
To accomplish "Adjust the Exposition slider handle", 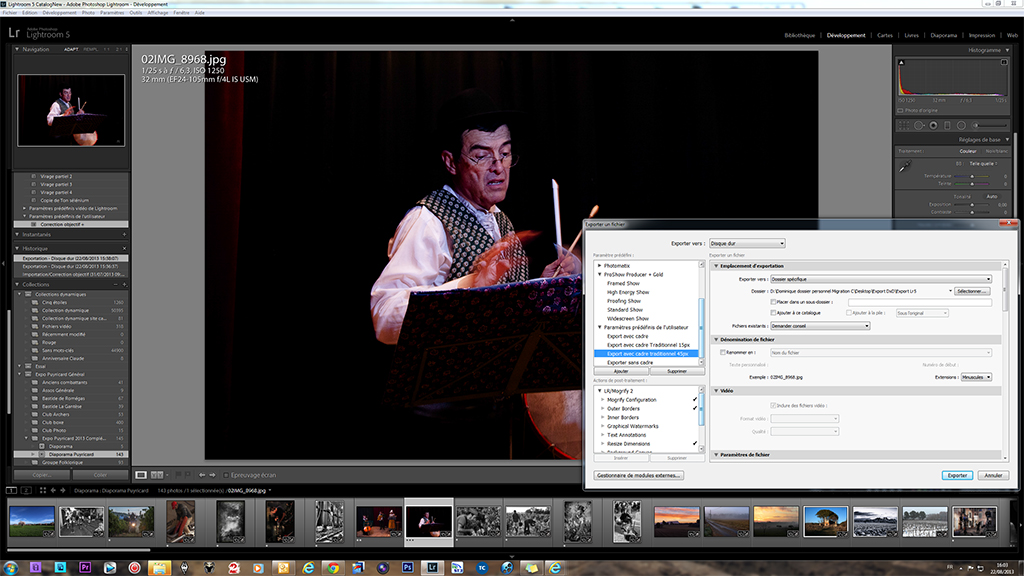I will 972,204.
